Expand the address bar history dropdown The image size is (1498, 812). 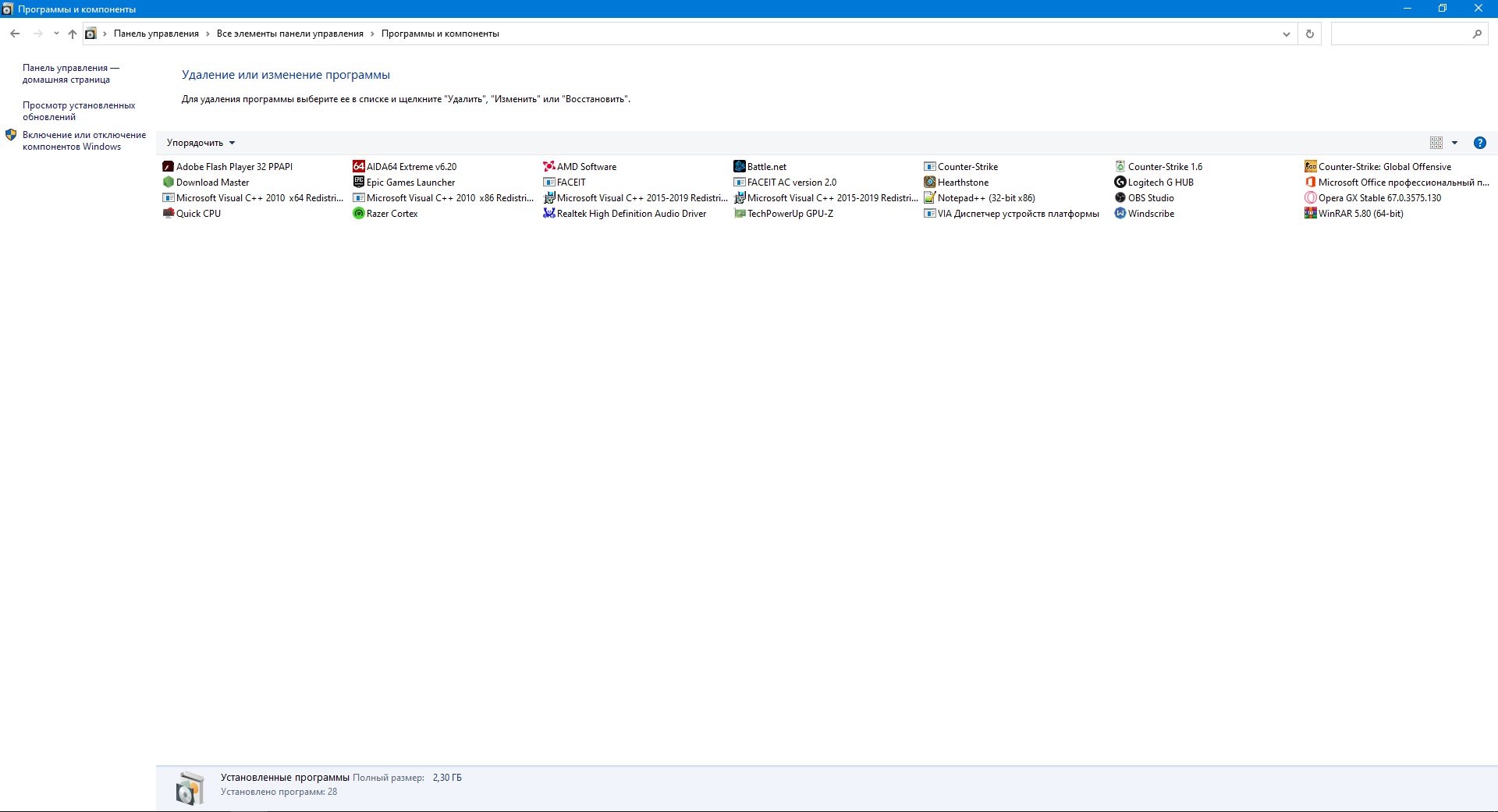(x=1286, y=34)
